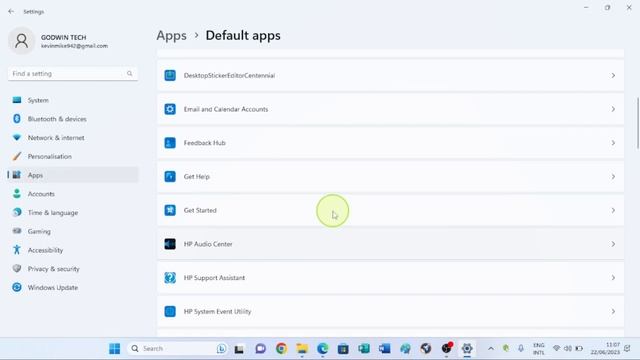Open File Explorer from the taskbar

(302, 349)
